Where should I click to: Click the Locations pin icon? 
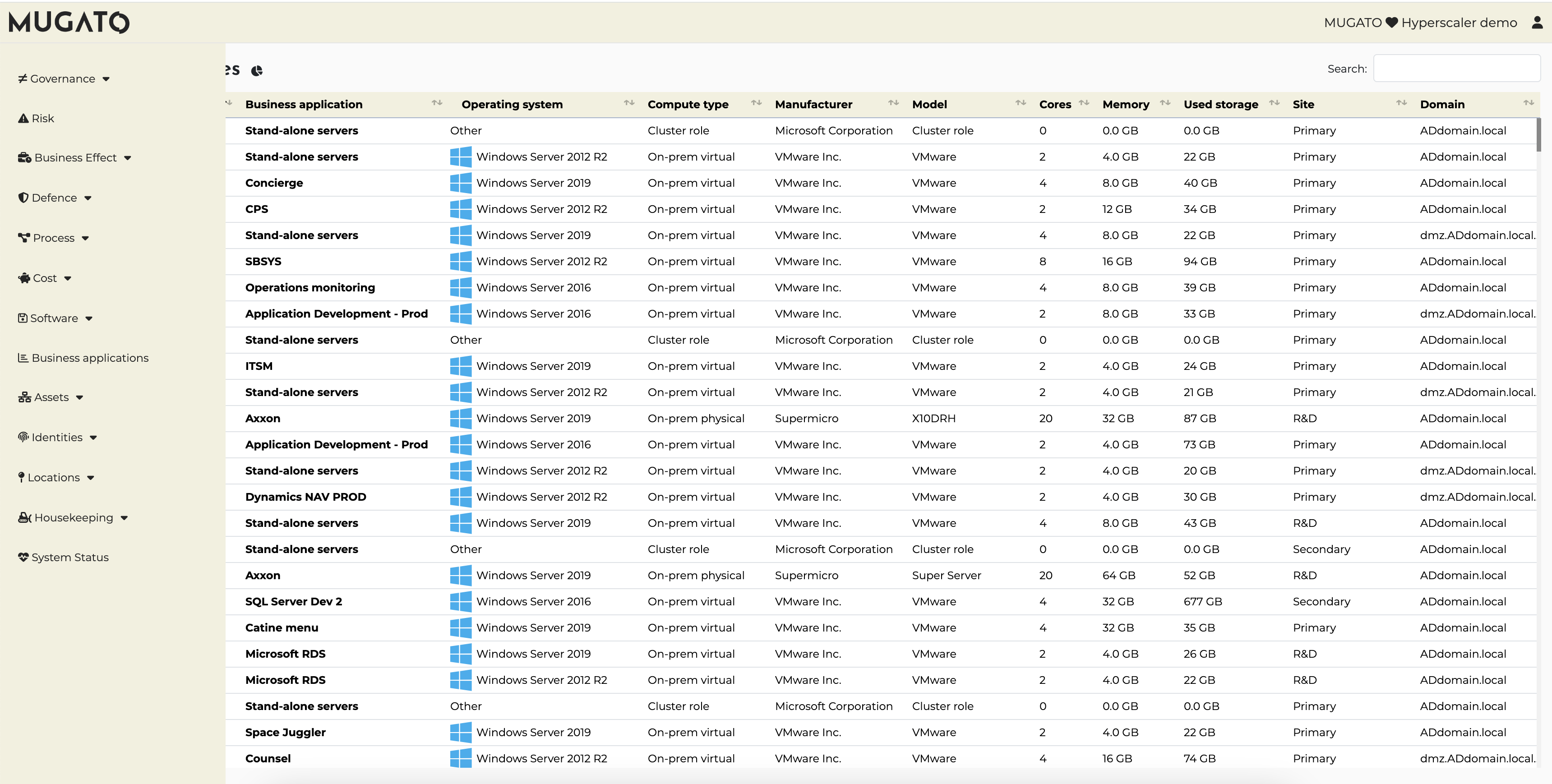(22, 477)
